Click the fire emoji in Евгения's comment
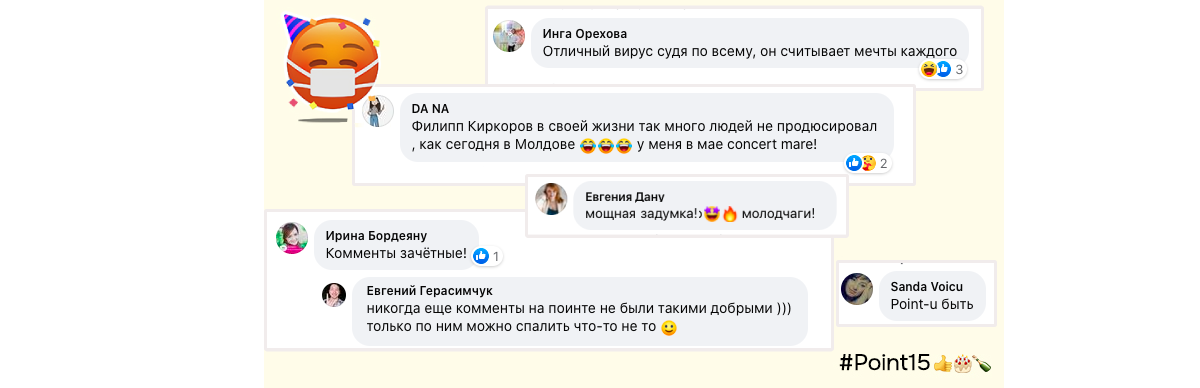1200x388 pixels. [730, 213]
